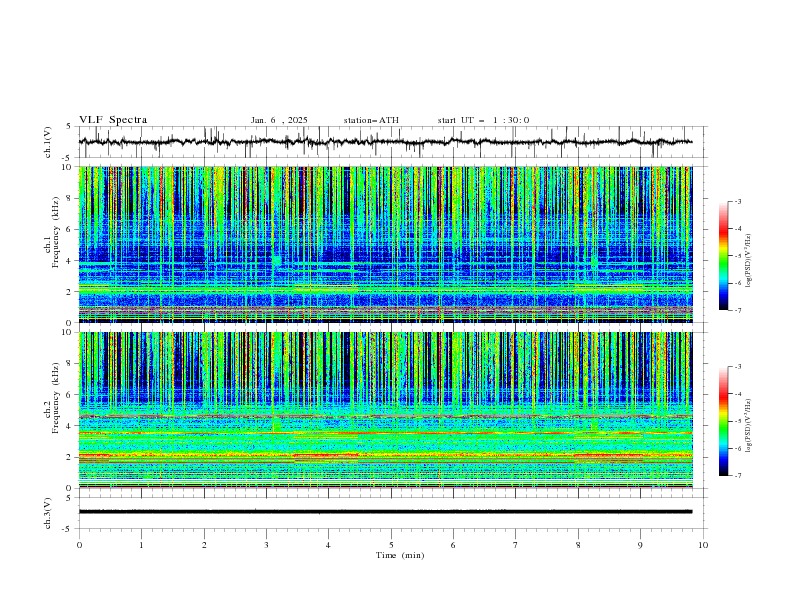792x612 pixels.
Task: Click time axis tick label "6"
Action: click(x=453, y=545)
